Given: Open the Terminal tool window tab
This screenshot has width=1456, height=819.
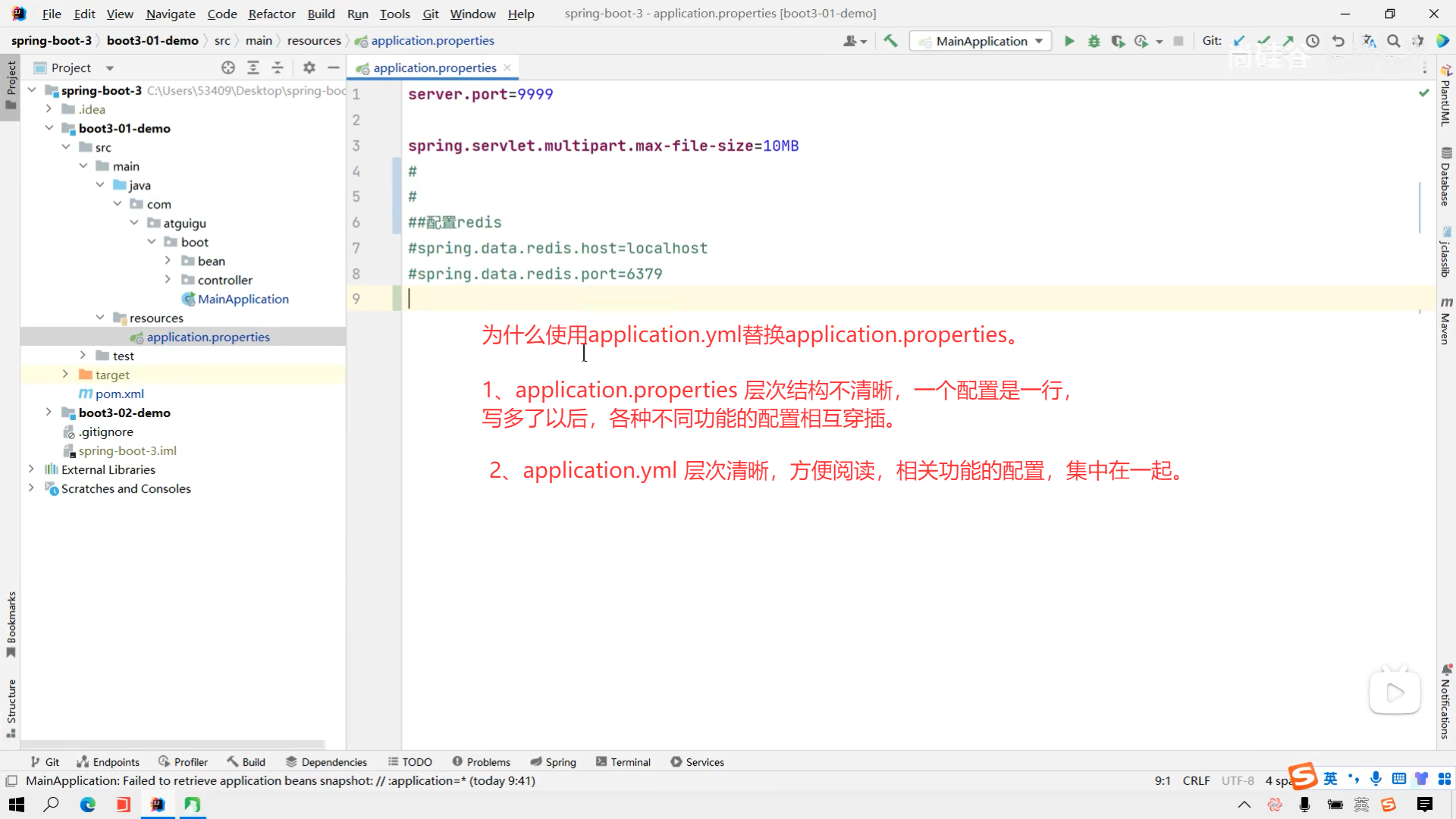Looking at the screenshot, I should click(623, 762).
